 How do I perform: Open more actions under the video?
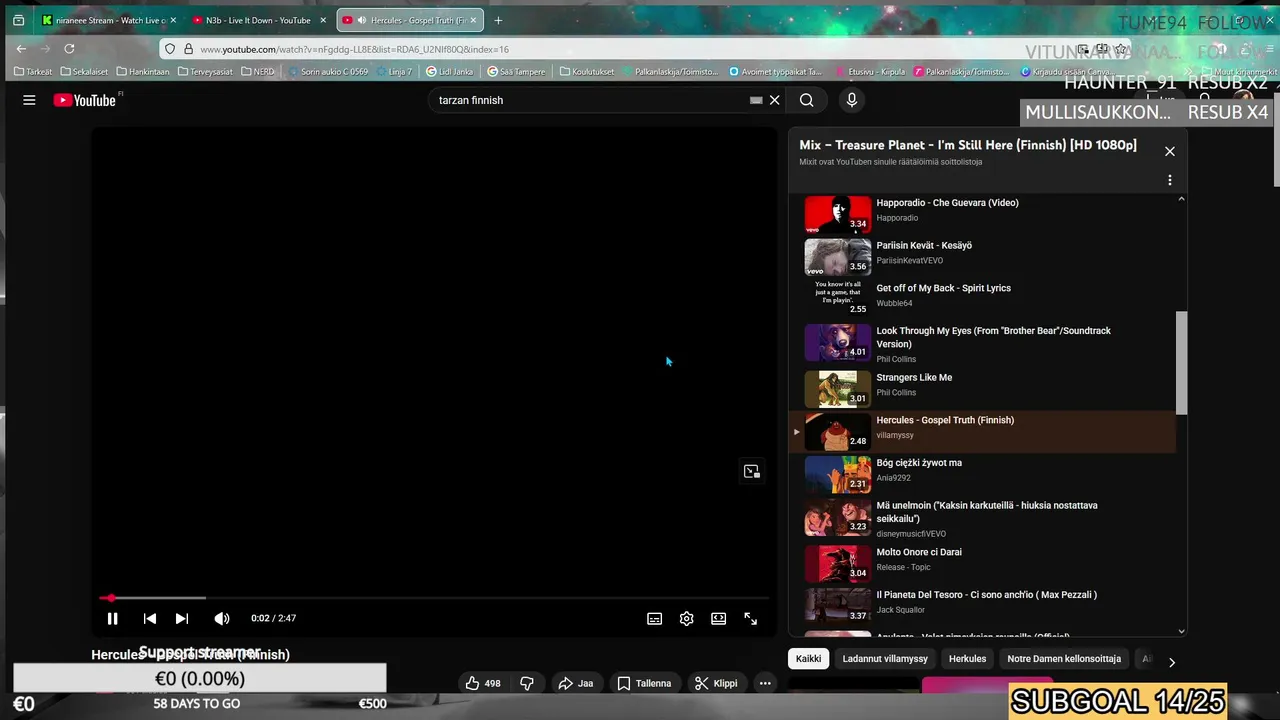coord(765,683)
